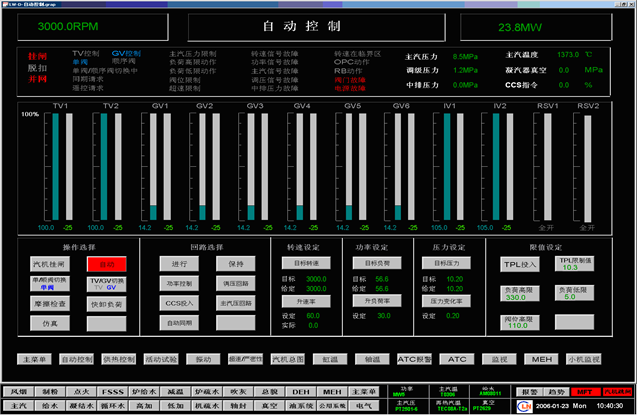Open 电气 in the bottom toolbar
637x415 pixels.
click(x=364, y=406)
